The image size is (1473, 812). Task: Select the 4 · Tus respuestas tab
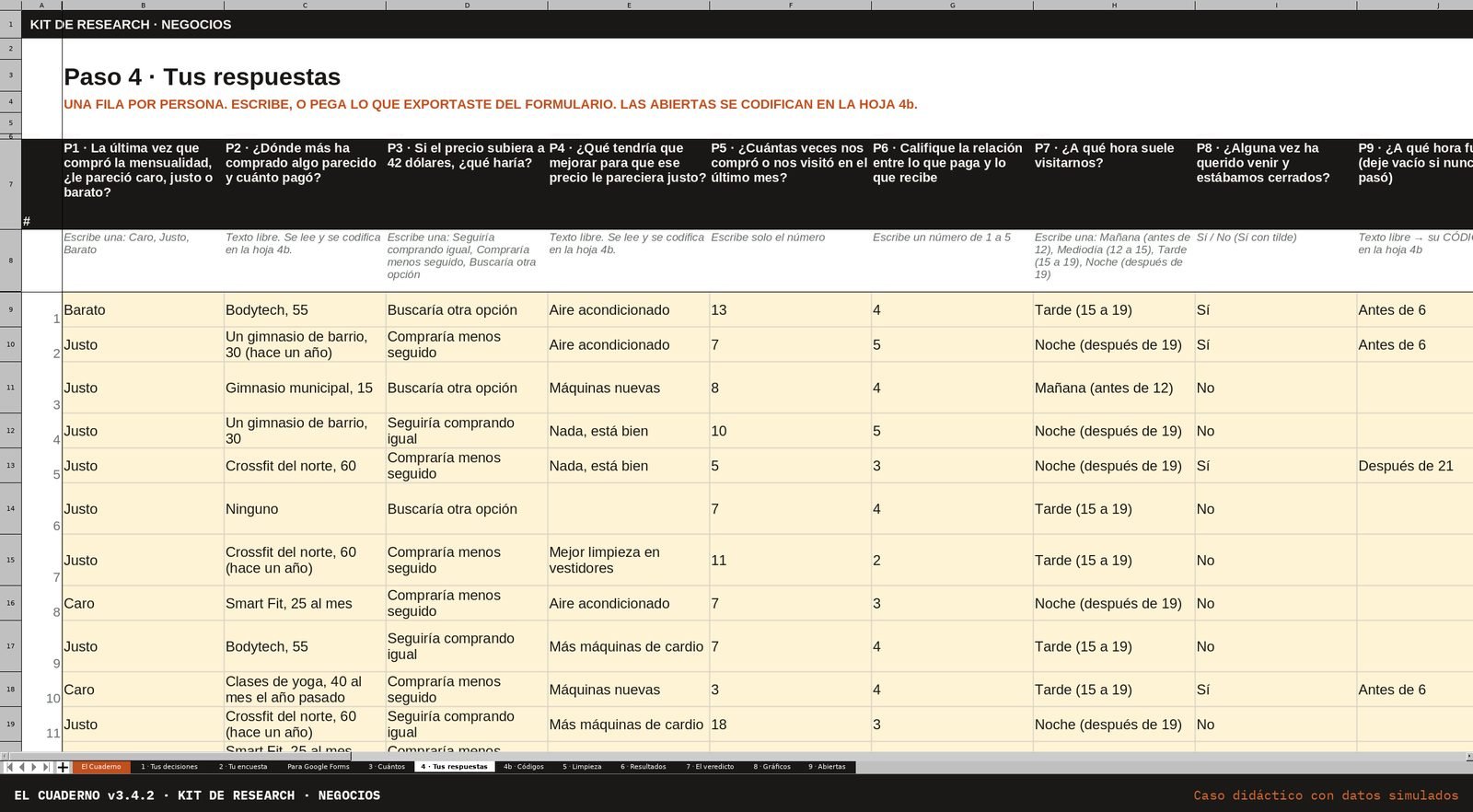click(455, 767)
